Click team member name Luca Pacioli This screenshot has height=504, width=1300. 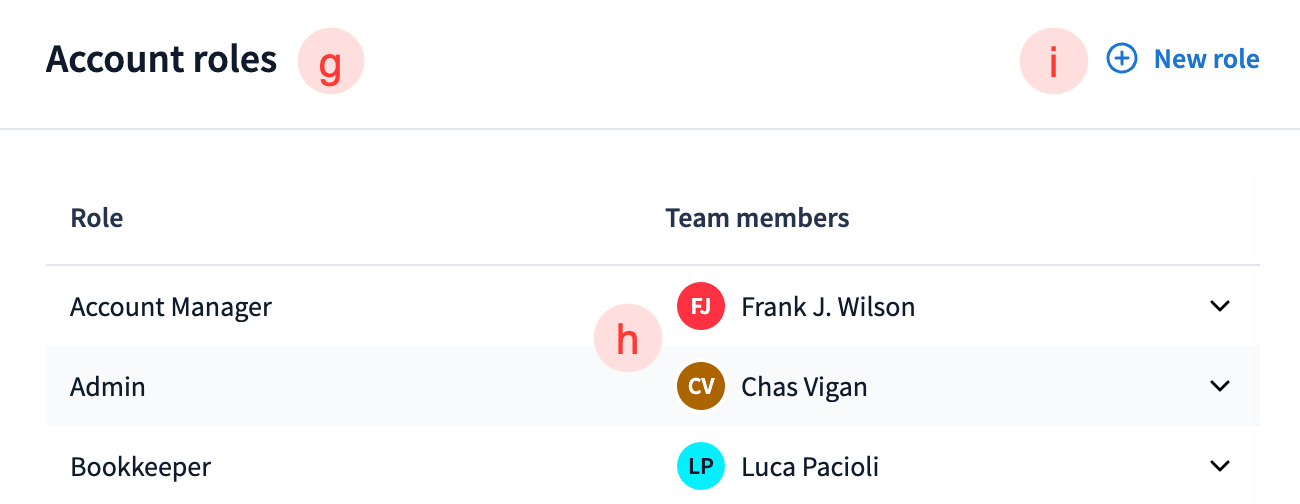[x=810, y=466]
